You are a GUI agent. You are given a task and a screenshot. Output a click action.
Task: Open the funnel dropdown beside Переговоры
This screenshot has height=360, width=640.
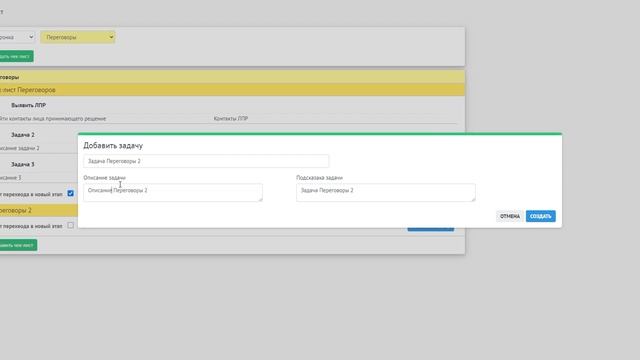[x=17, y=37]
